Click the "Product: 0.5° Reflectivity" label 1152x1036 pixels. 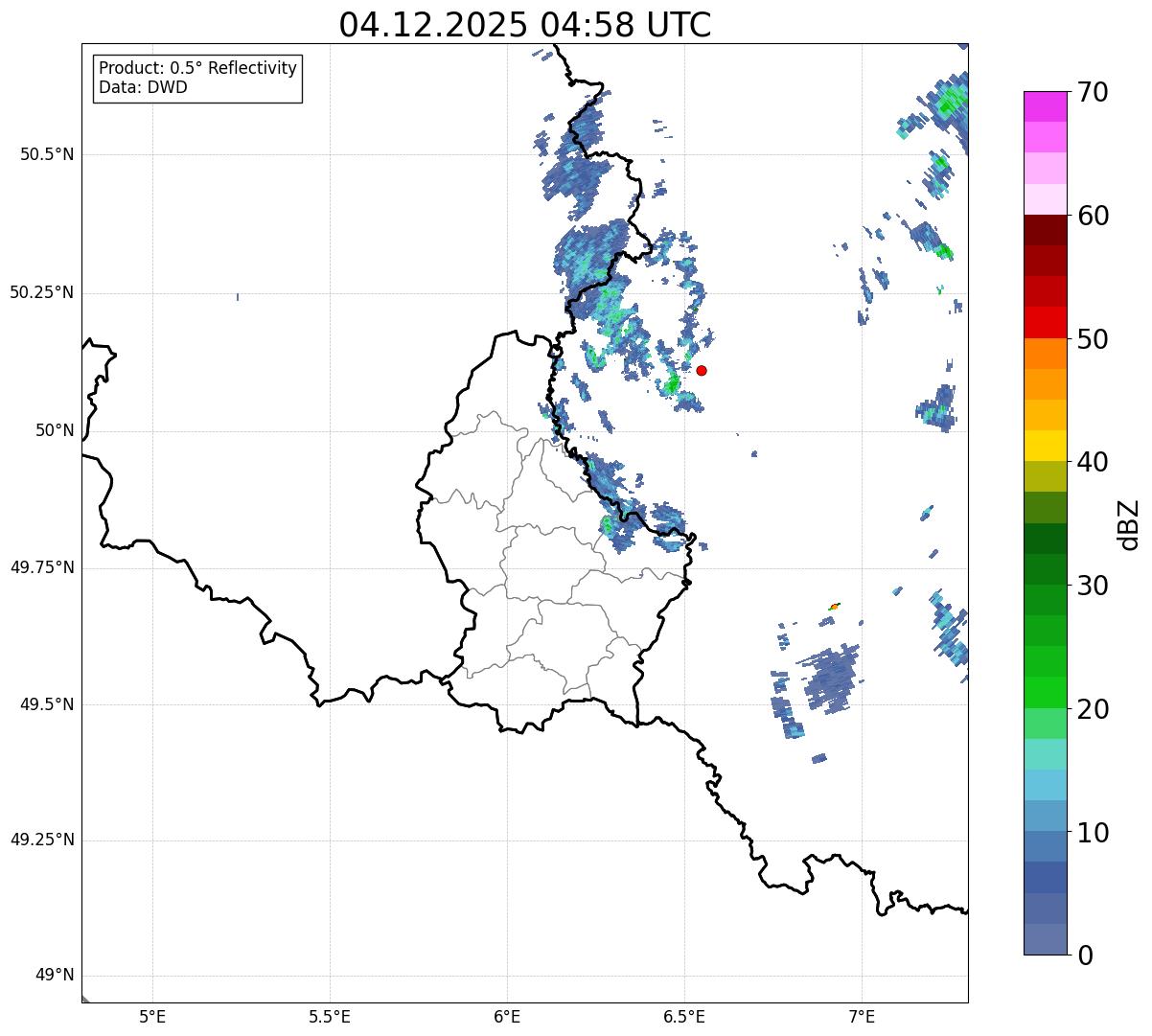(x=197, y=69)
